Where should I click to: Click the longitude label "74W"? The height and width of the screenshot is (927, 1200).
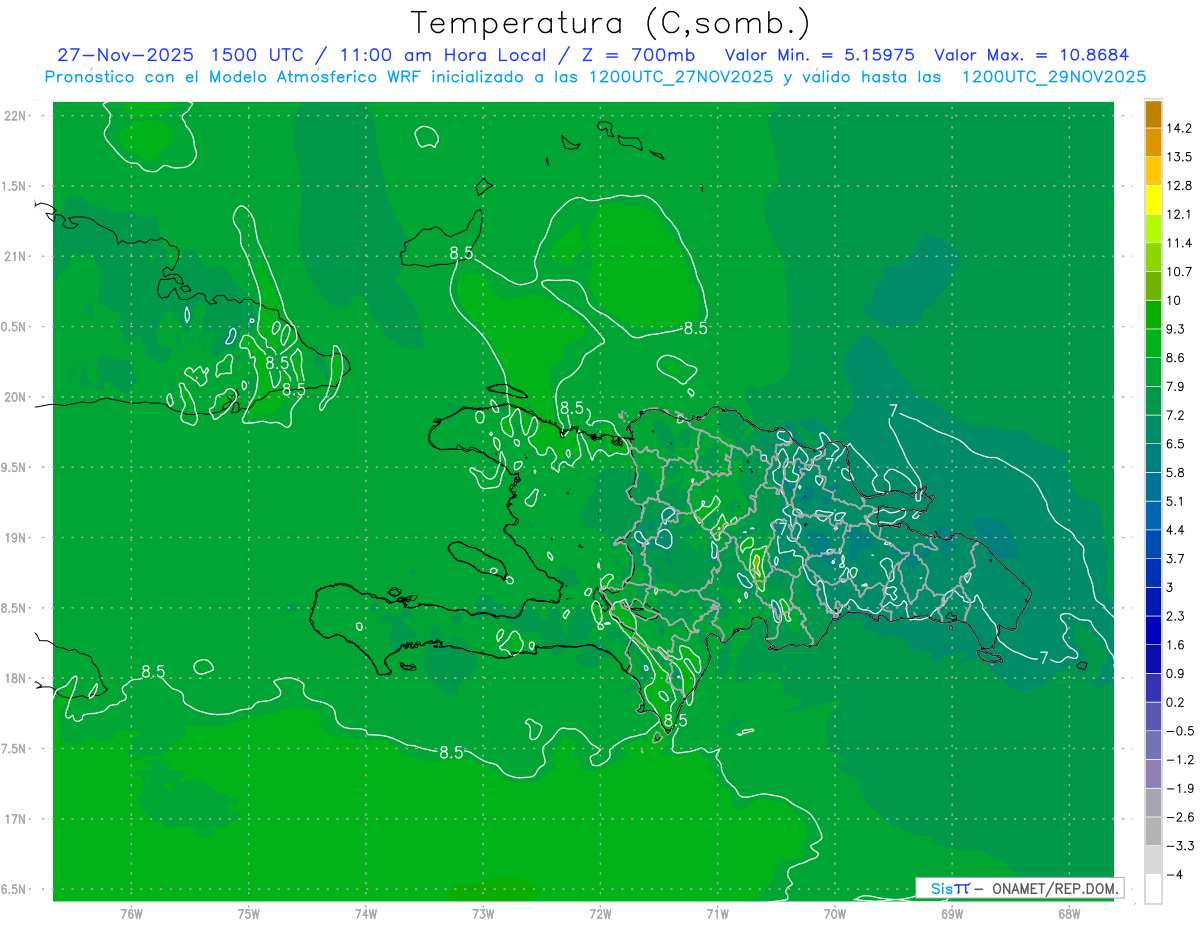[x=366, y=914]
